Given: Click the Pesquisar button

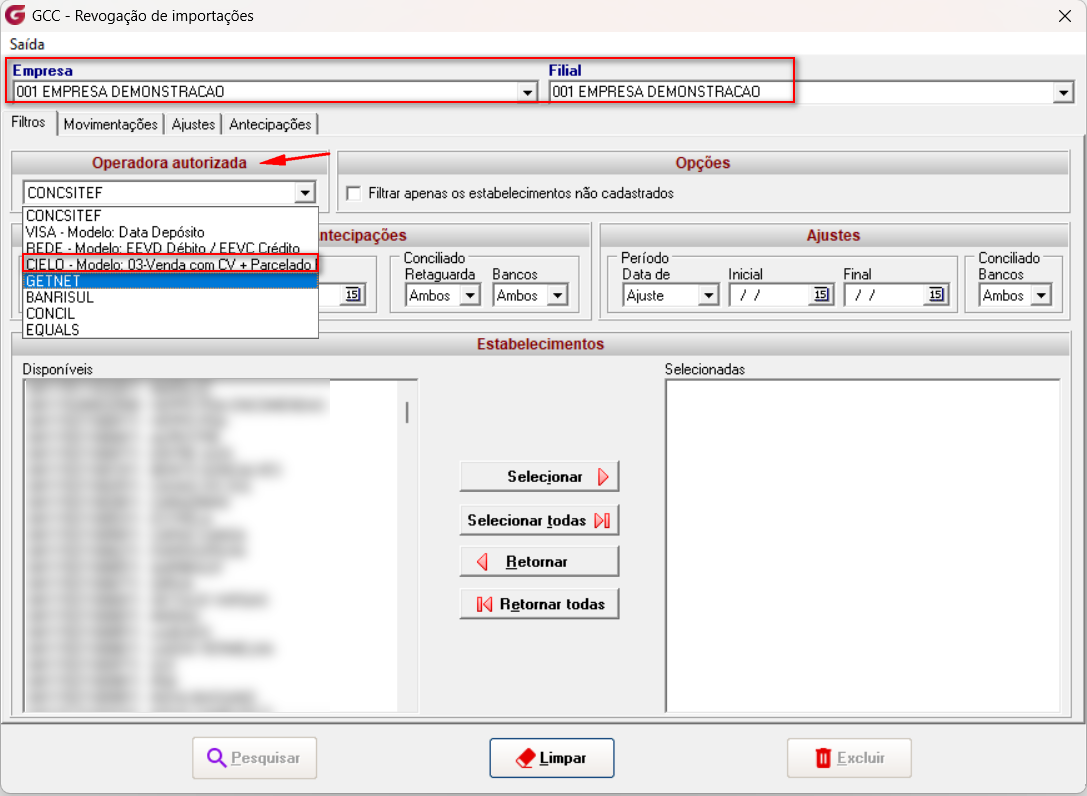Looking at the screenshot, I should (254, 758).
